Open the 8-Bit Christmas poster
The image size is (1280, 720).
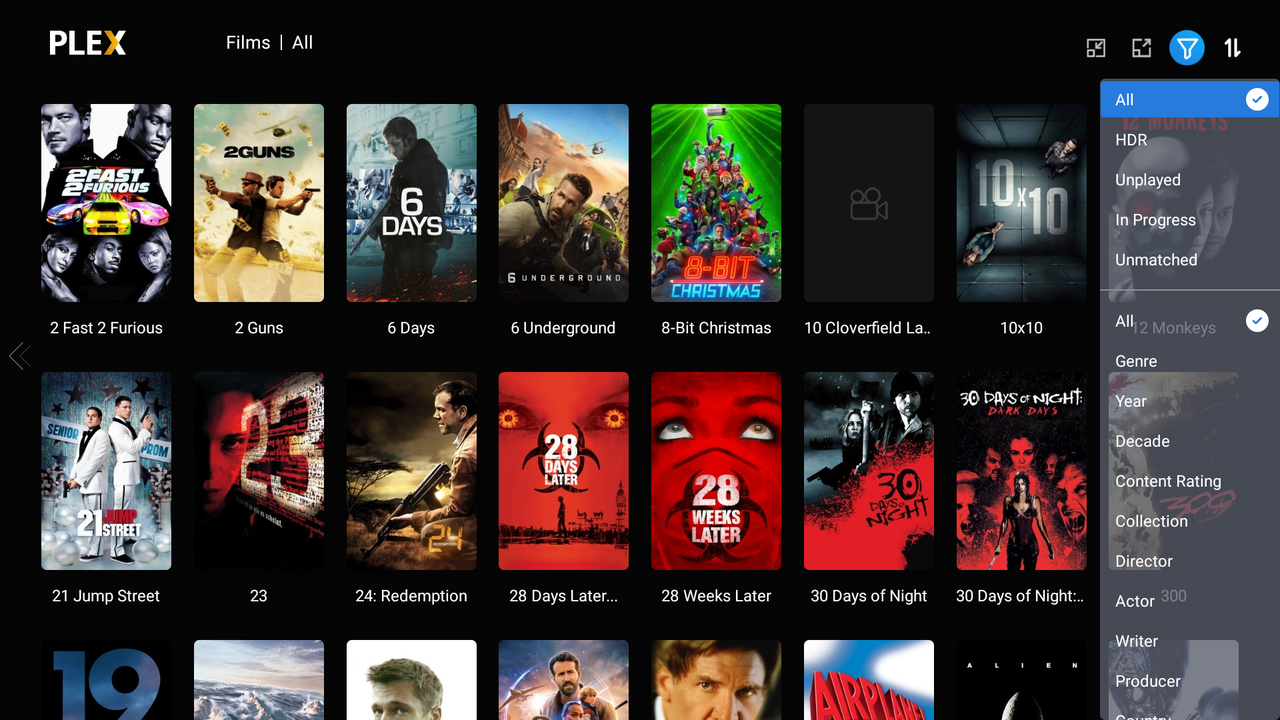(x=716, y=203)
